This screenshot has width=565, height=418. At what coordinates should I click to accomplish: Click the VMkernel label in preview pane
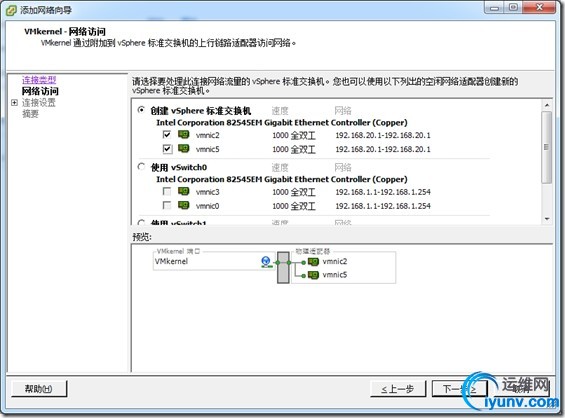[x=171, y=261]
